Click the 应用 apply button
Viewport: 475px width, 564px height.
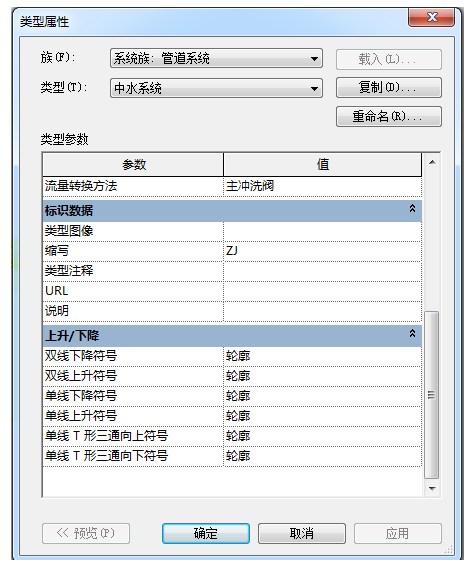click(x=398, y=533)
